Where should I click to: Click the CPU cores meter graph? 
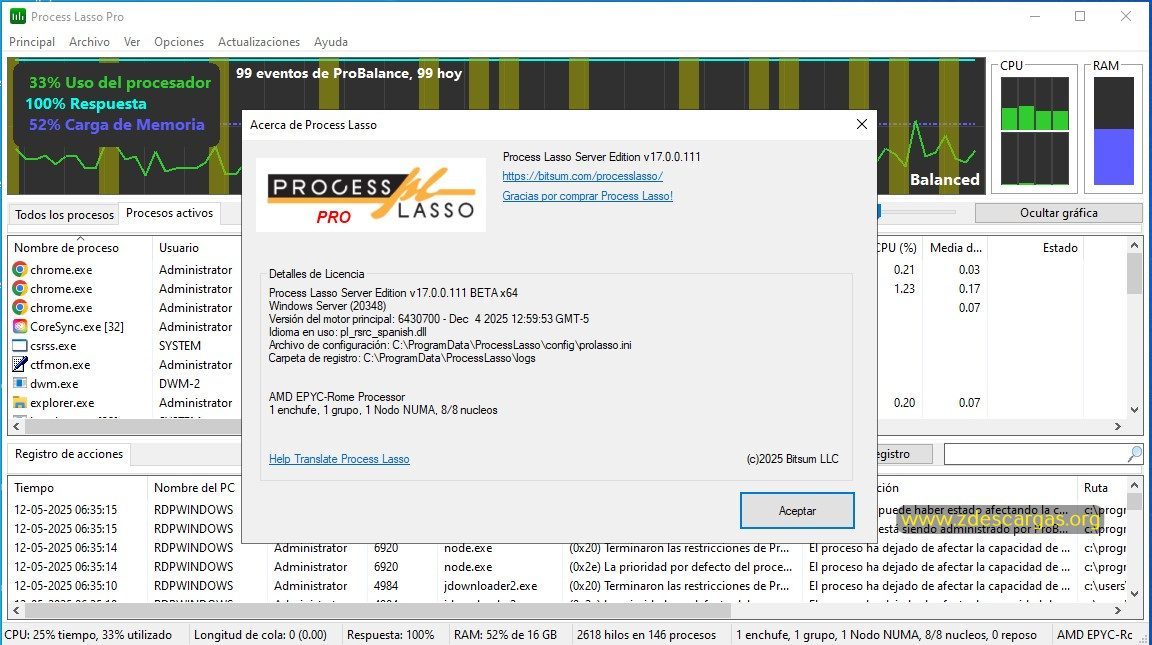click(1034, 131)
